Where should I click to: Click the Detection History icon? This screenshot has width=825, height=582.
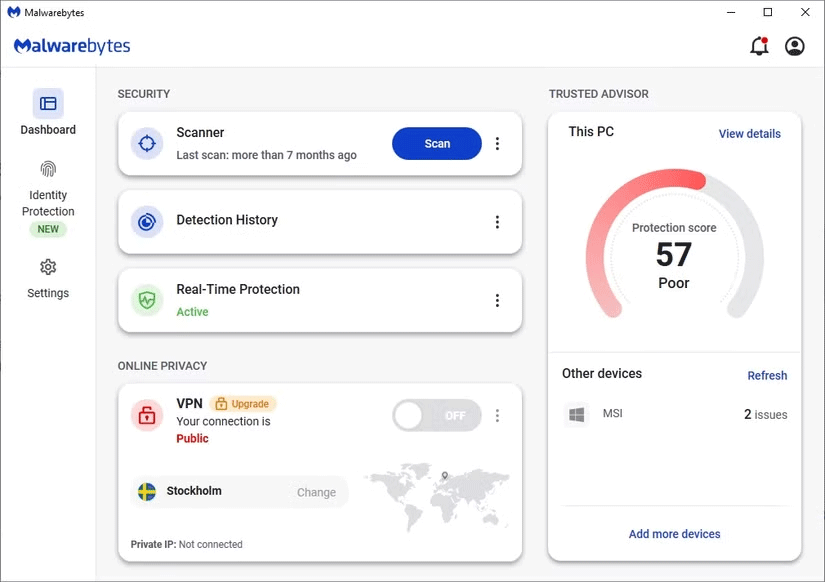click(147, 221)
